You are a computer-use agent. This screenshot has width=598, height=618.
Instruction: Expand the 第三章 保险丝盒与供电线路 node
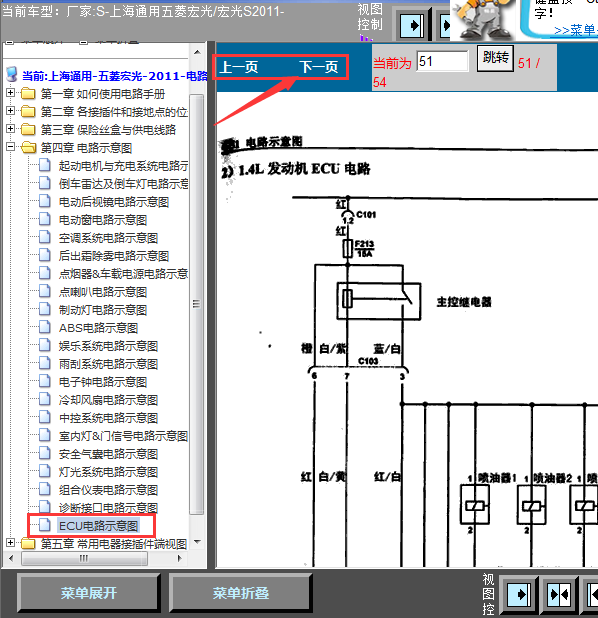click(11, 129)
